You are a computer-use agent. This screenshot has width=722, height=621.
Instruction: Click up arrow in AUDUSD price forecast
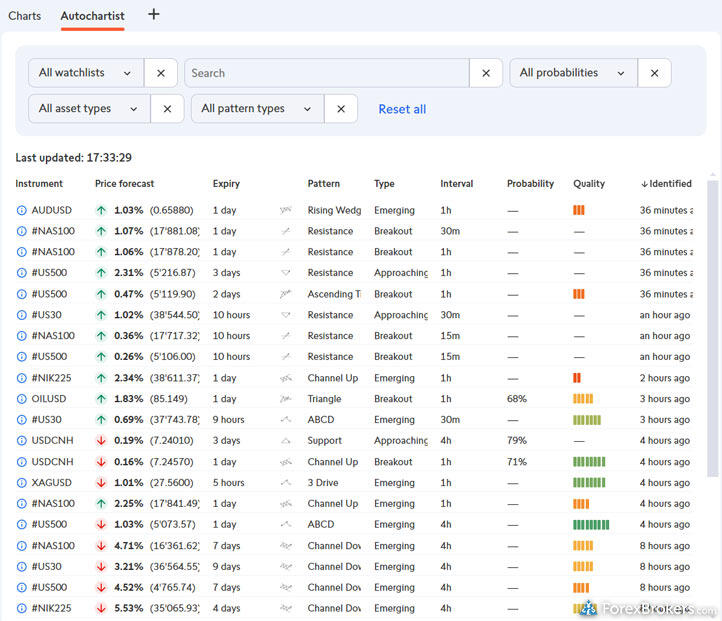coord(101,210)
